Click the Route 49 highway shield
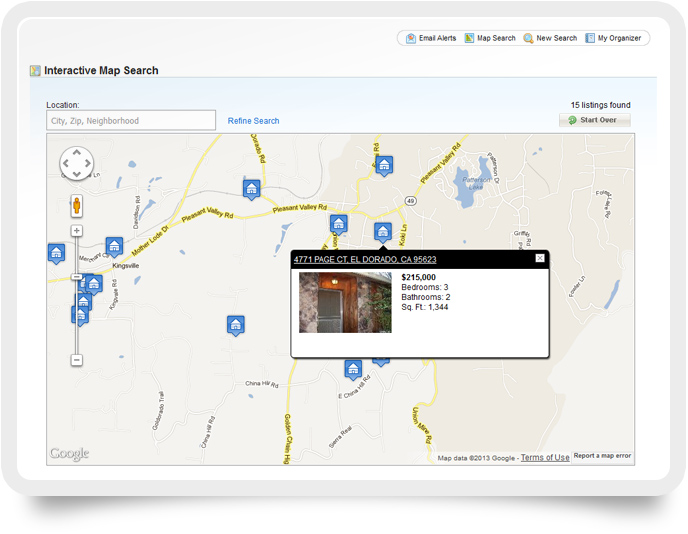This screenshot has width=688, height=534. (410, 201)
